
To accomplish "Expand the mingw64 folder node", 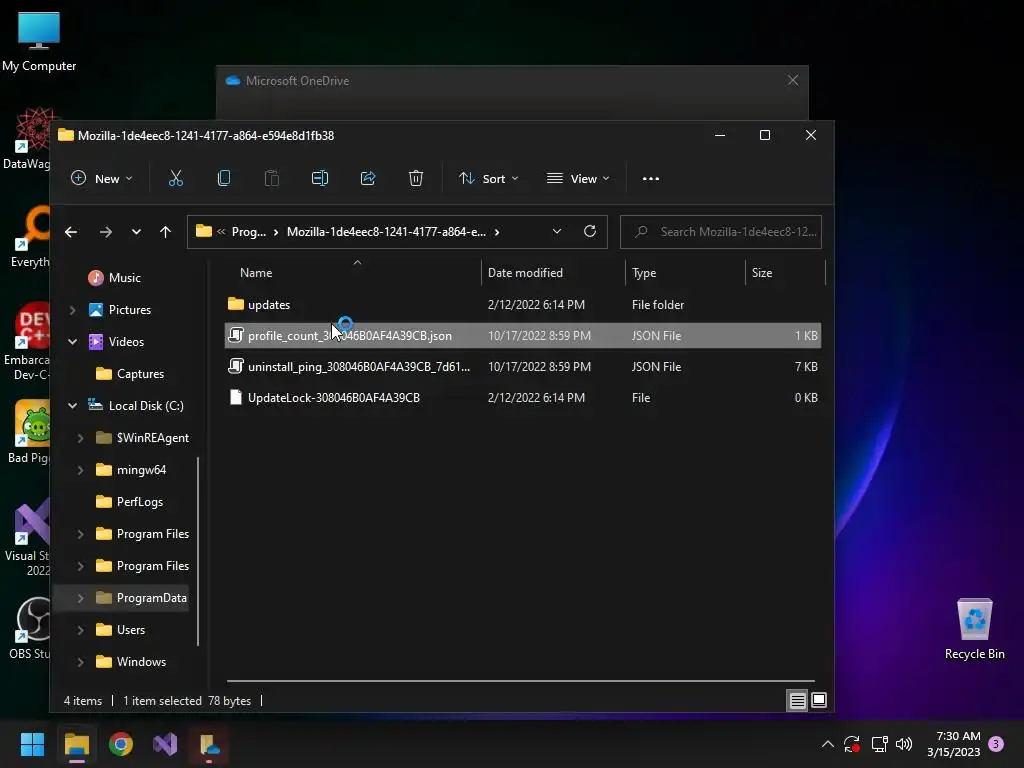I will 80,470.
